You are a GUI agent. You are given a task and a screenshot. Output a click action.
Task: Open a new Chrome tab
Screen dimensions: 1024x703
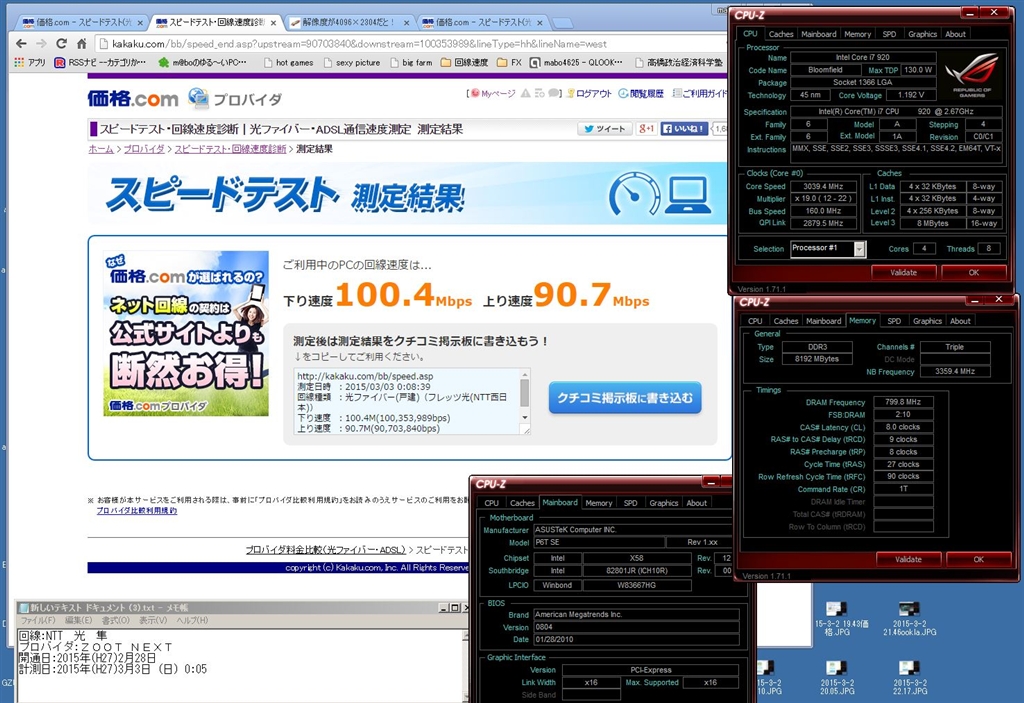[562, 23]
